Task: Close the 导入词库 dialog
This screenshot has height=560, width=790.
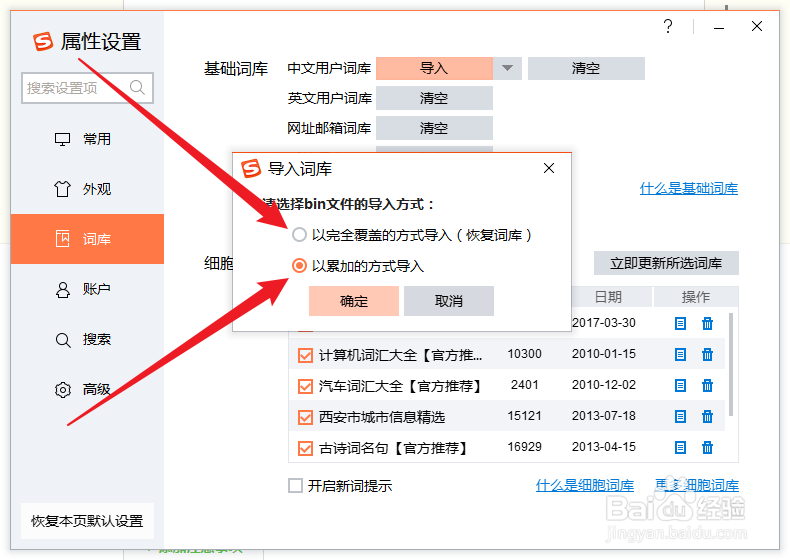Action: [x=549, y=168]
